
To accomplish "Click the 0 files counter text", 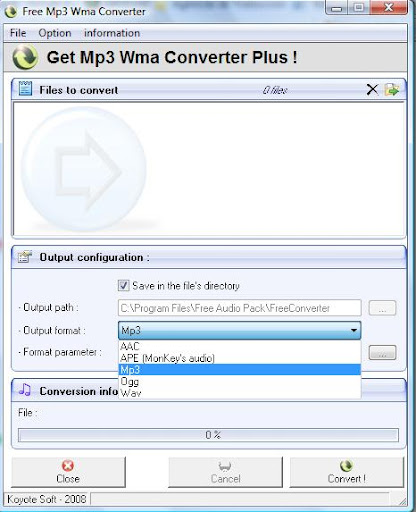I will pos(275,90).
